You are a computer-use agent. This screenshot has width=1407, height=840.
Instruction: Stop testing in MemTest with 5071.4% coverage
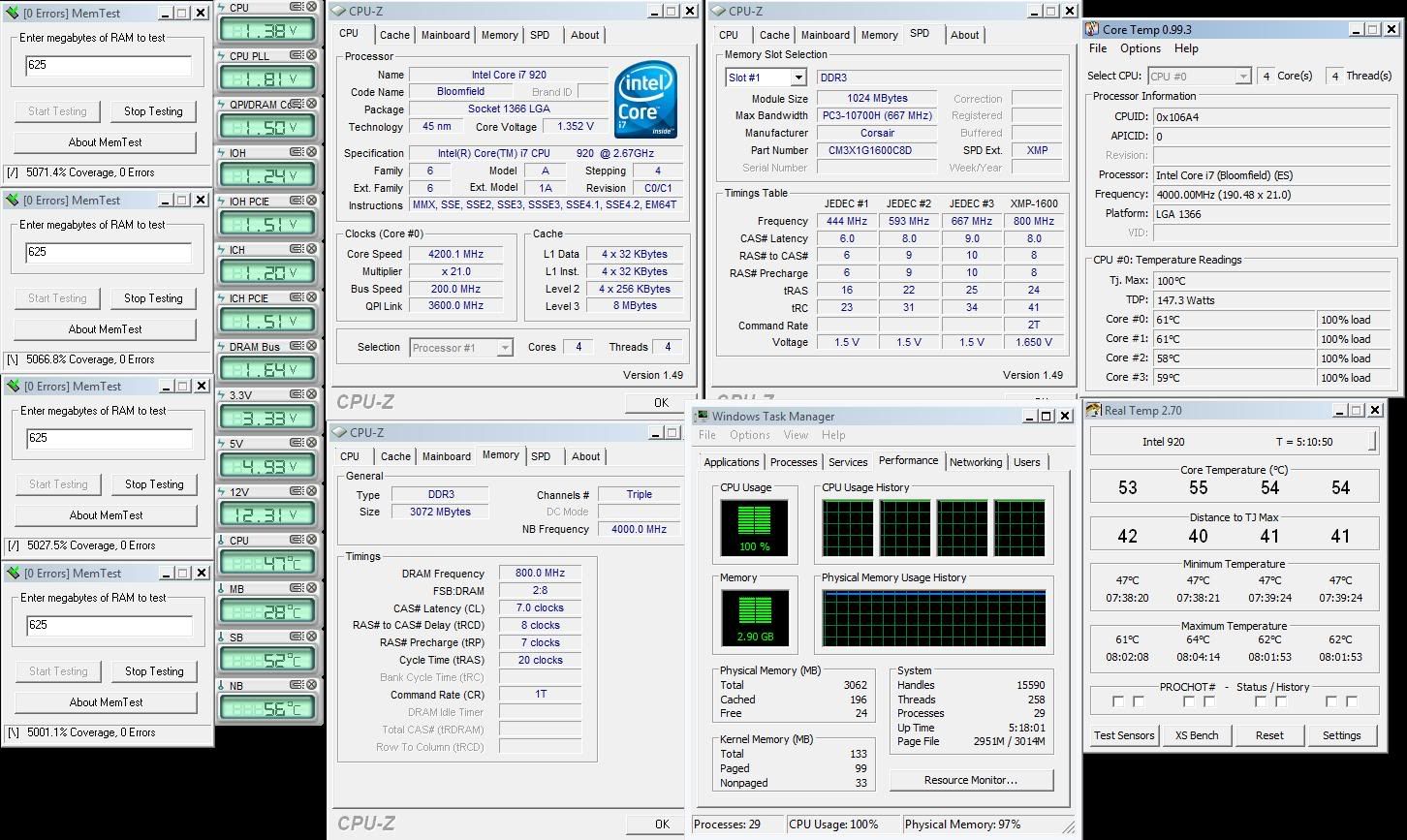tap(153, 111)
